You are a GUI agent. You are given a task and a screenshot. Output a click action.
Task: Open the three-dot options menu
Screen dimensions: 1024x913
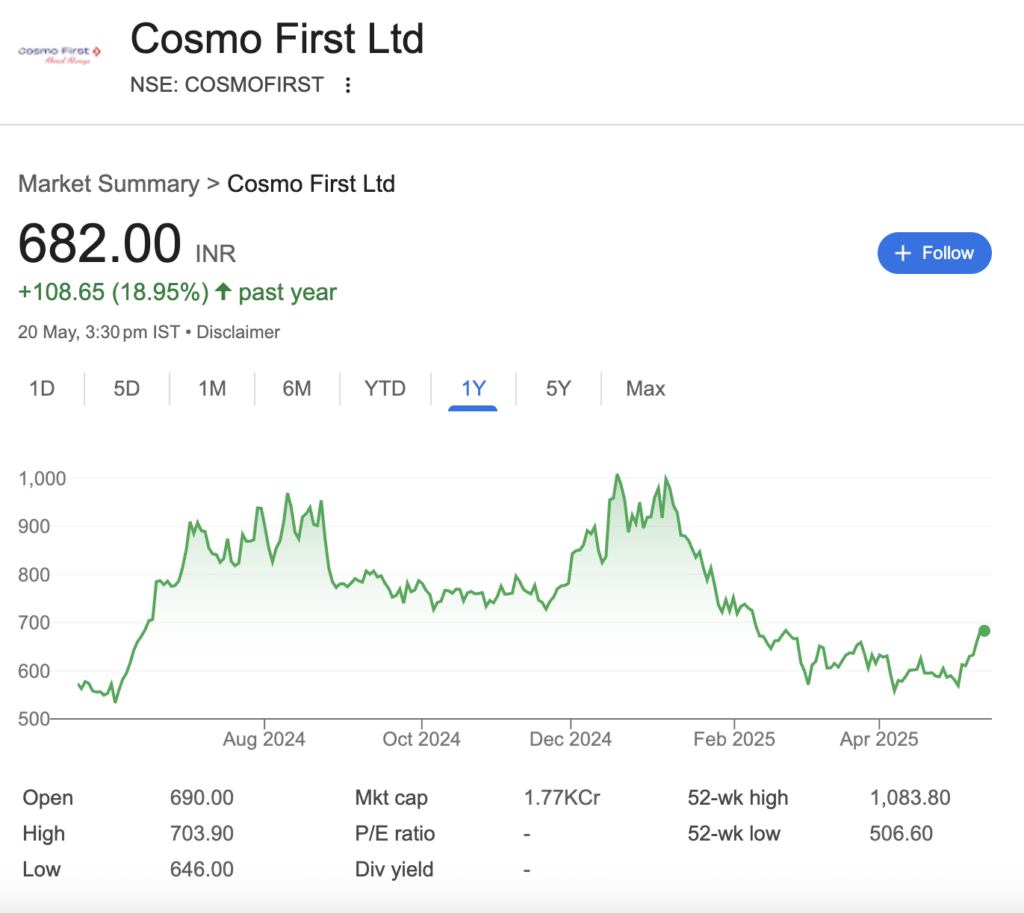coord(348,85)
